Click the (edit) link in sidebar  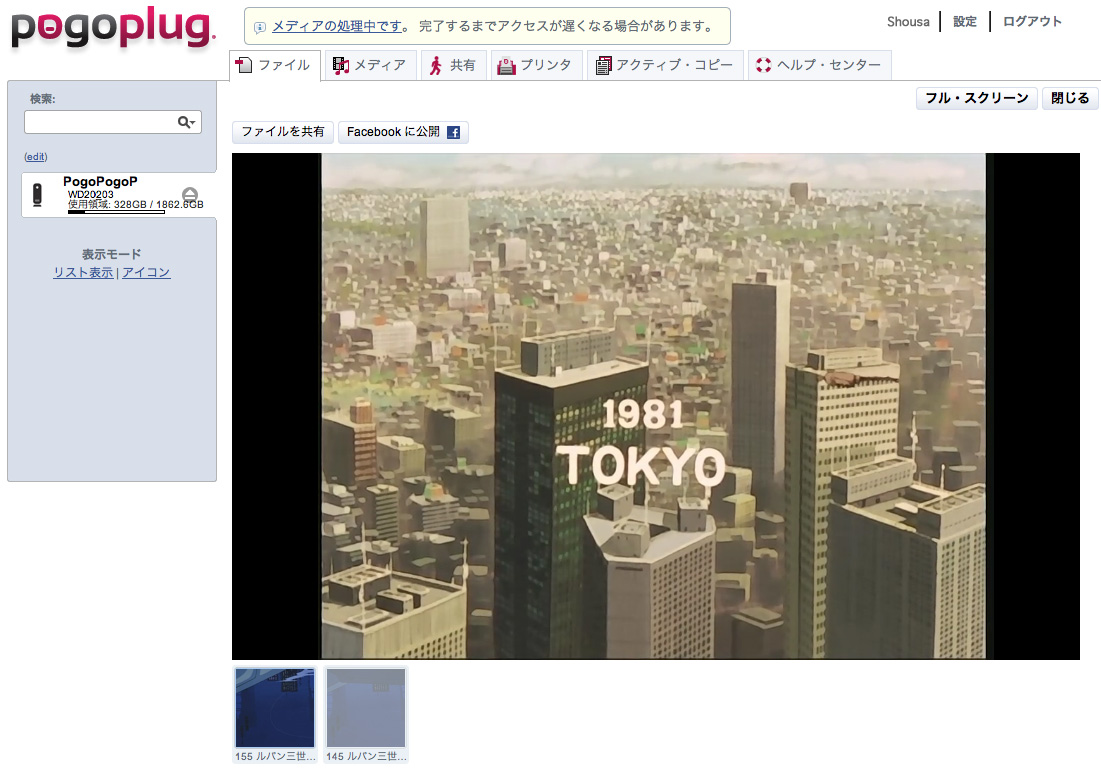36,157
